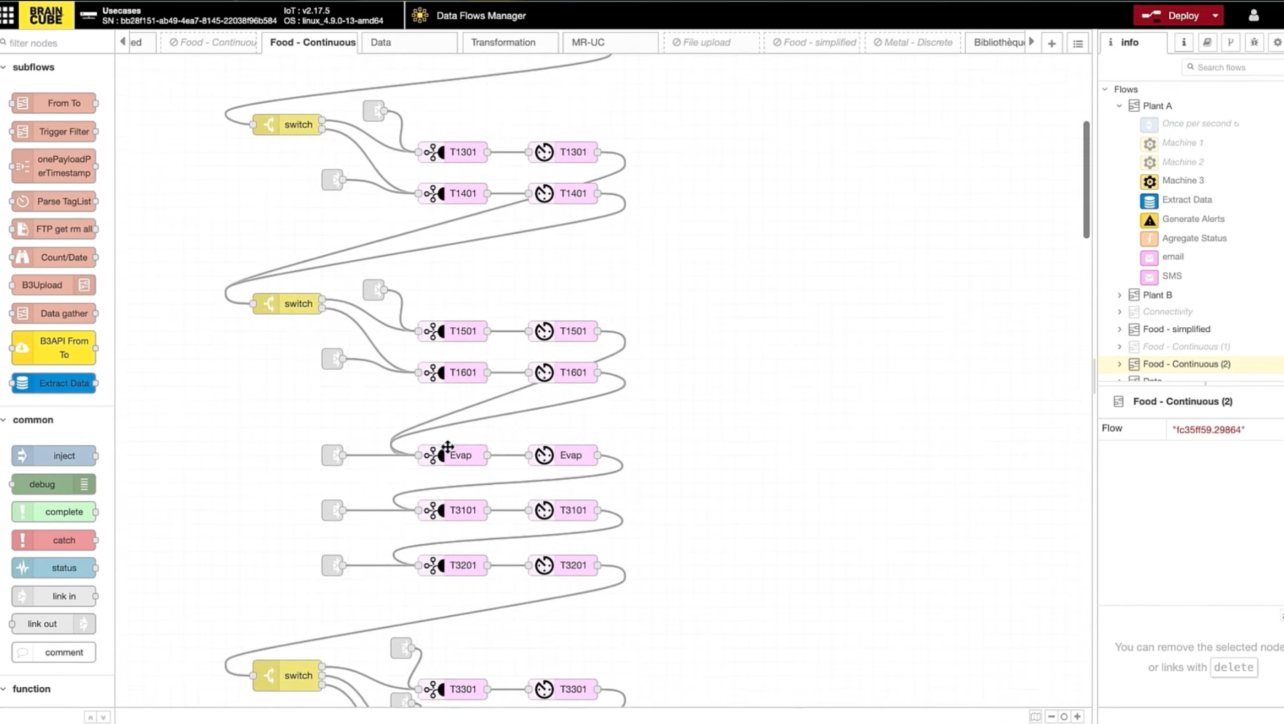The width and height of the screenshot is (1284, 724).
Task: Switch to the Transformation flow tab
Action: click(x=503, y=42)
